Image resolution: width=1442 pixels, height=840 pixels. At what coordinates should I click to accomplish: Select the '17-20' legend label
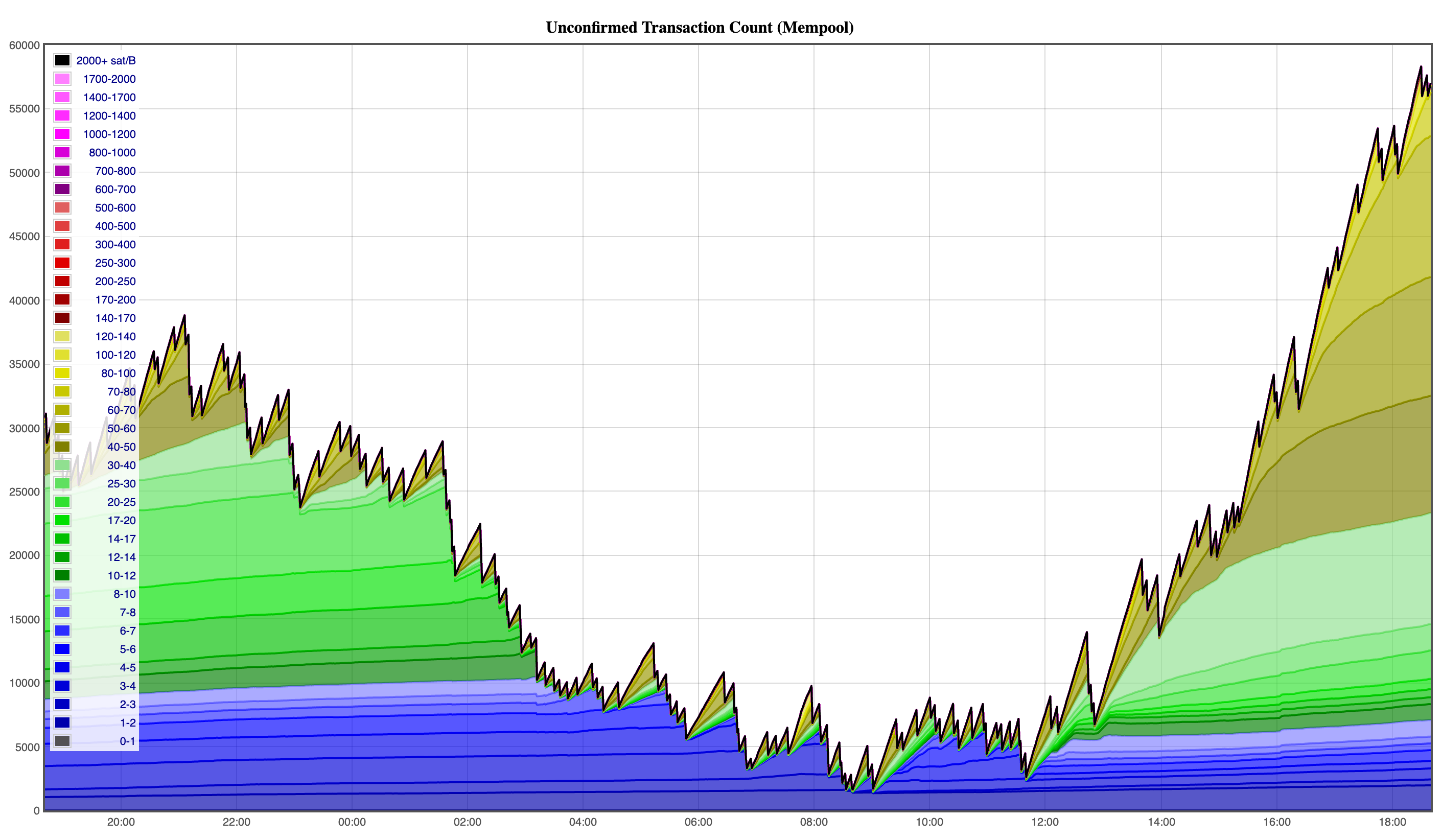pos(121,520)
